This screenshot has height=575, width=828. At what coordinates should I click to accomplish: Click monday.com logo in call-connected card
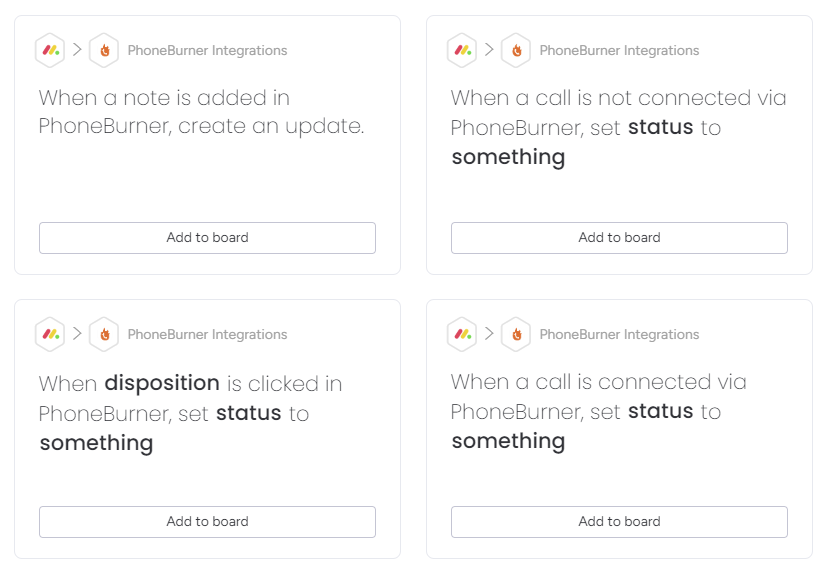click(x=462, y=334)
